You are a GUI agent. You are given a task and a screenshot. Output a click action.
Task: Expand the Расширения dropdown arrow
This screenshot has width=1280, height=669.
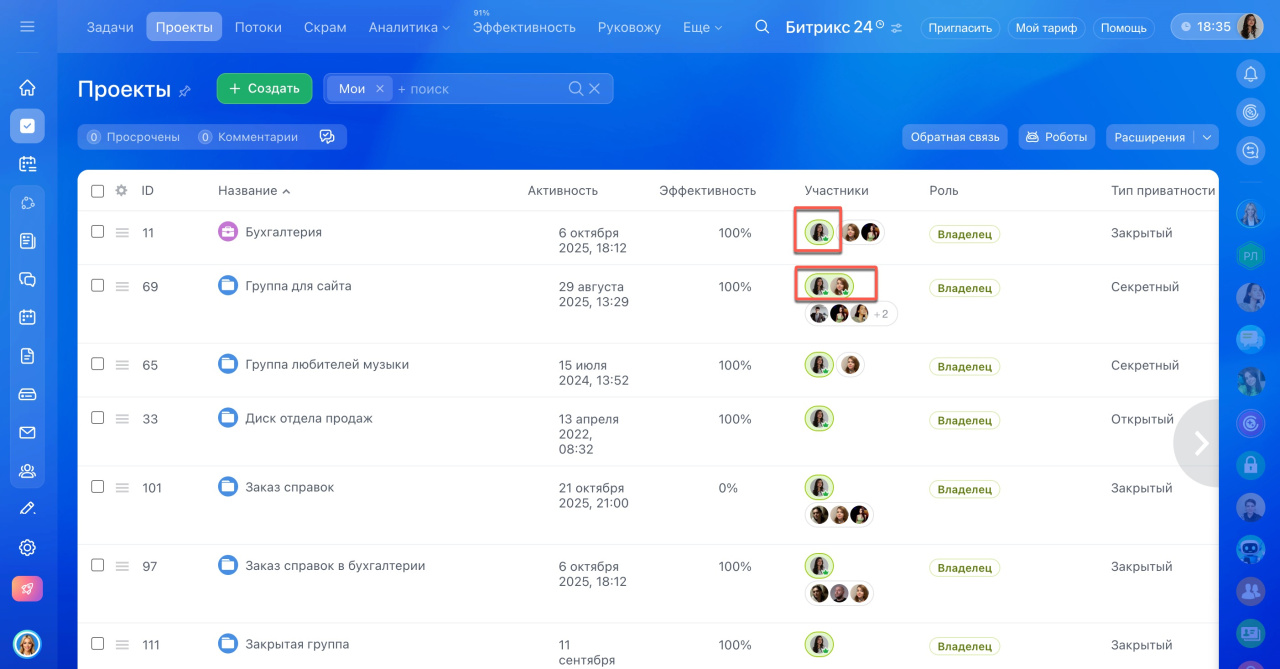[x=1206, y=137]
